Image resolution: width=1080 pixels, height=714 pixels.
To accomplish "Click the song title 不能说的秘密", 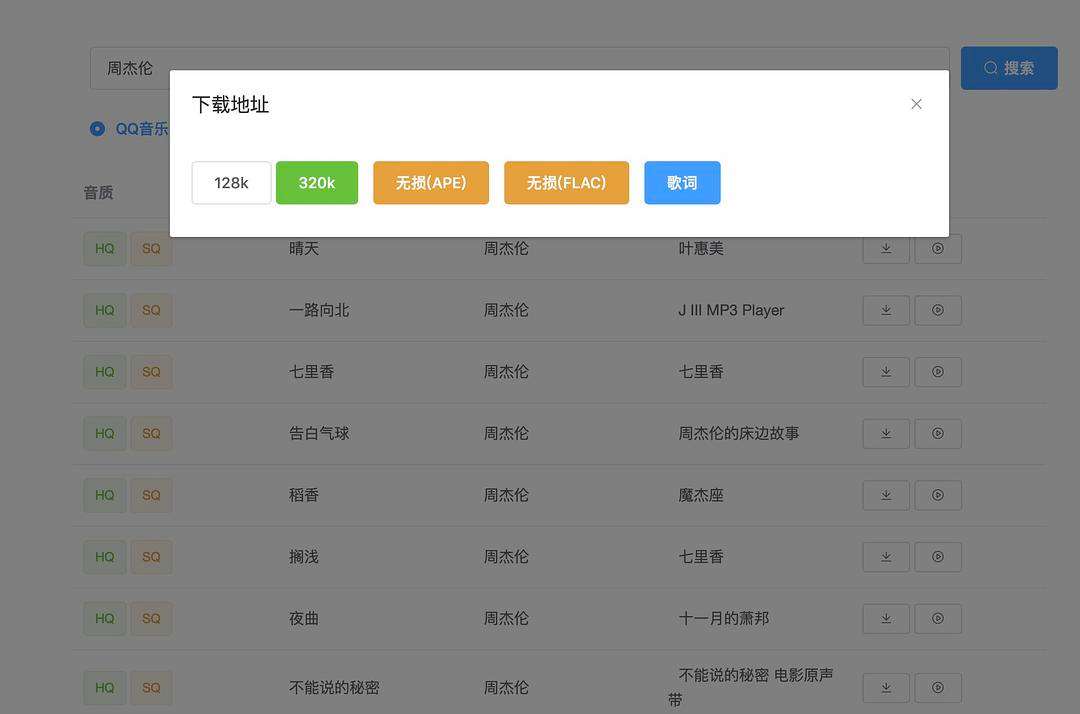I will tap(334, 688).
